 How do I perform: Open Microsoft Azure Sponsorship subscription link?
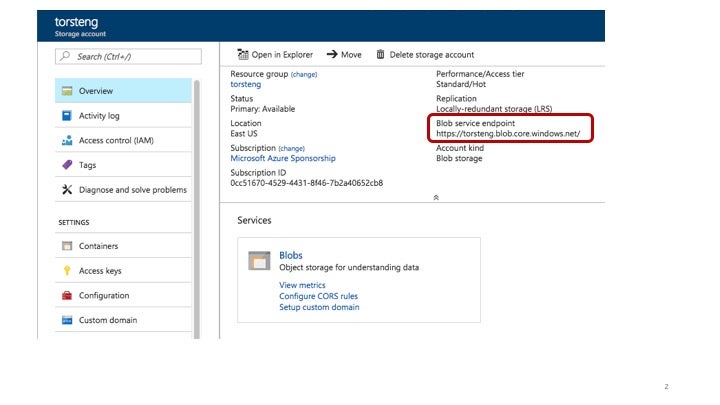[x=283, y=158]
